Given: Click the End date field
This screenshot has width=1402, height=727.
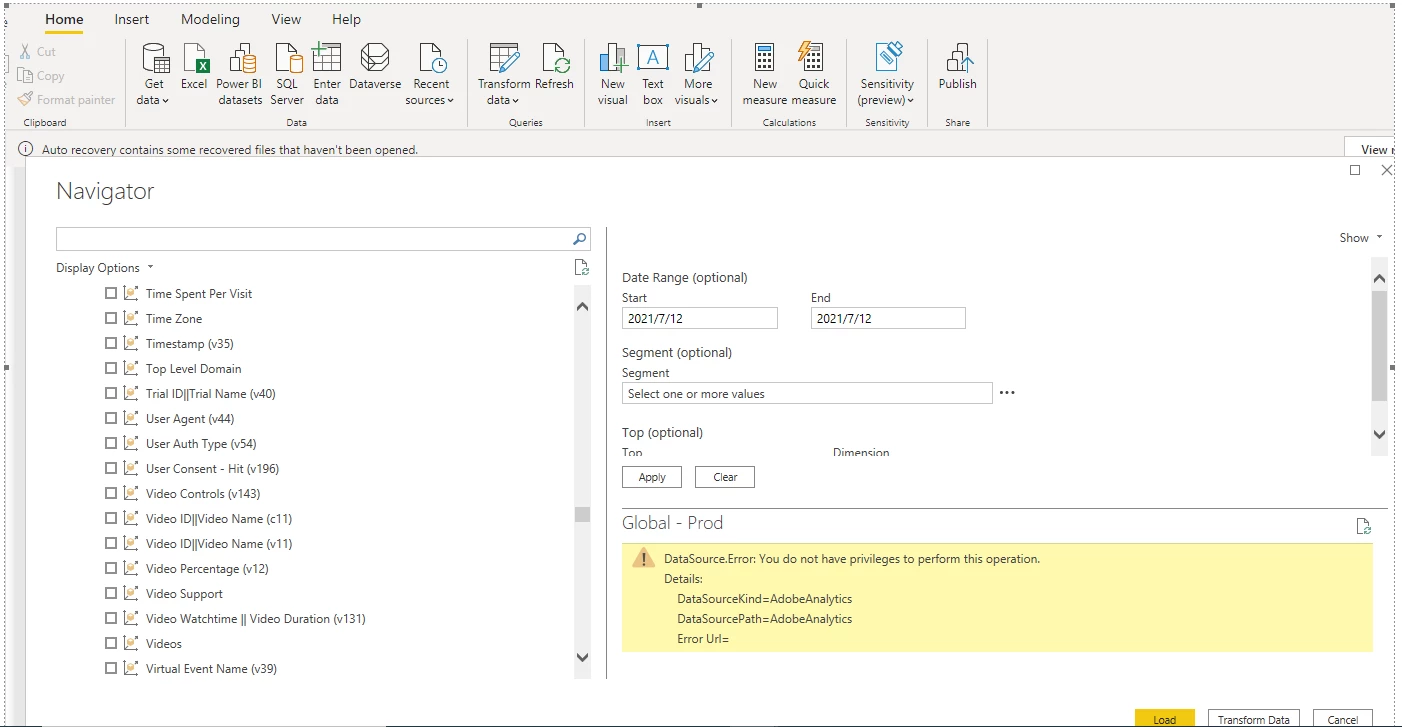Looking at the screenshot, I should pyautogui.click(x=888, y=318).
